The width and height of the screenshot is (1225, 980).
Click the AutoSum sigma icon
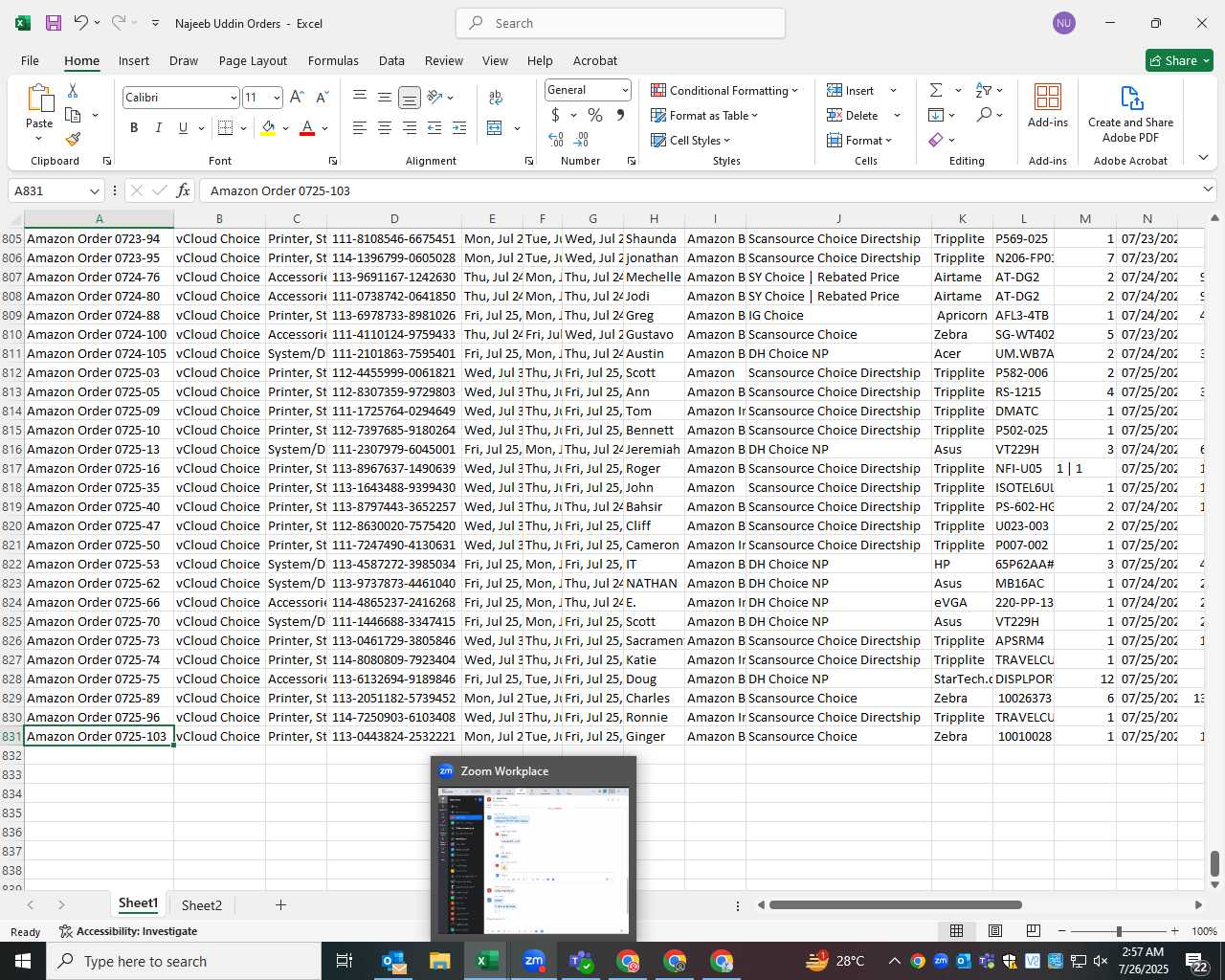point(936,90)
